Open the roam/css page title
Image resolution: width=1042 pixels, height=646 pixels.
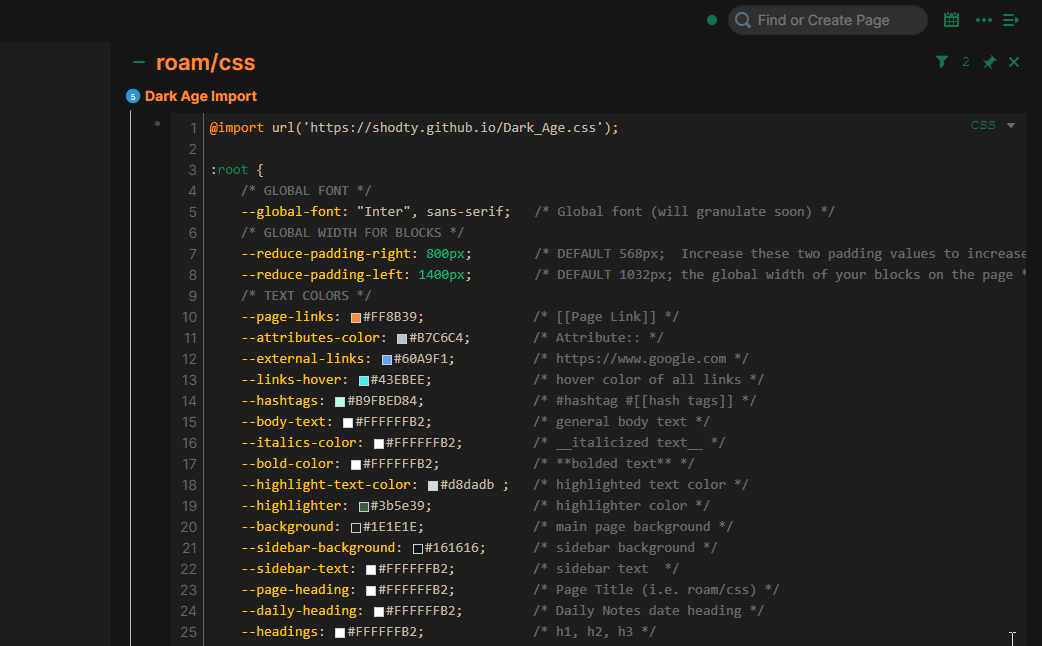click(x=206, y=63)
